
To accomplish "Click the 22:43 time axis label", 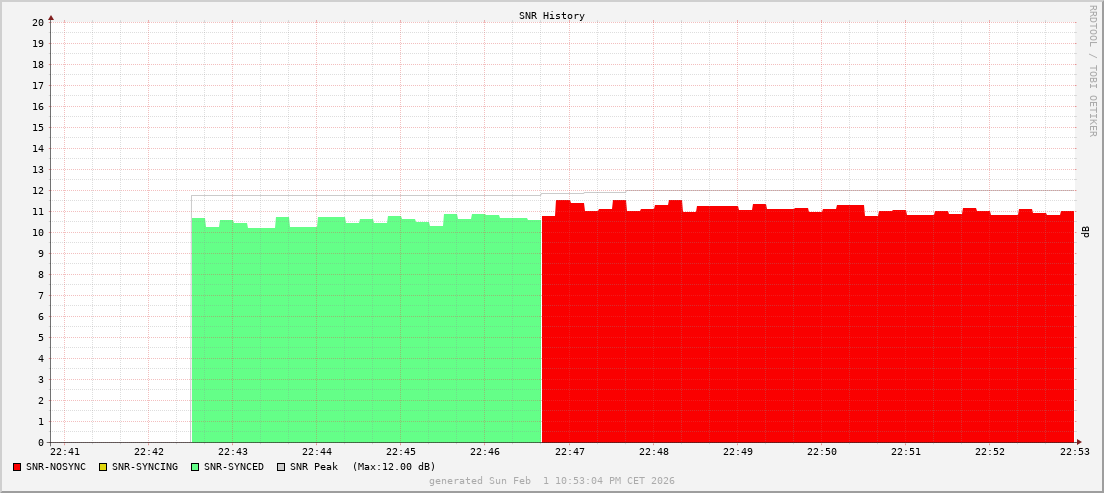I will (232, 452).
